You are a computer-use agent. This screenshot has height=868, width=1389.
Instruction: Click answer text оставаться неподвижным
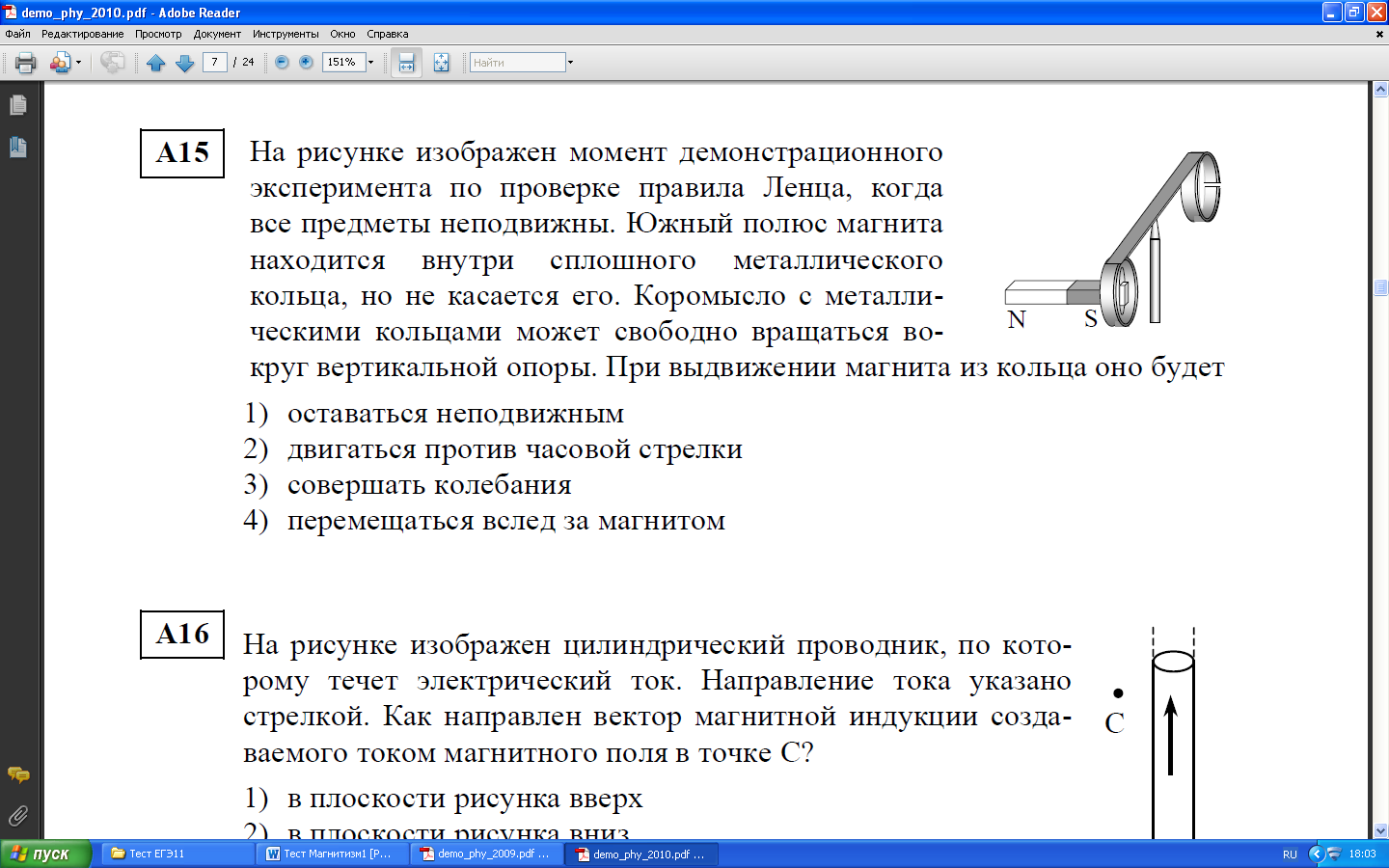click(x=455, y=414)
